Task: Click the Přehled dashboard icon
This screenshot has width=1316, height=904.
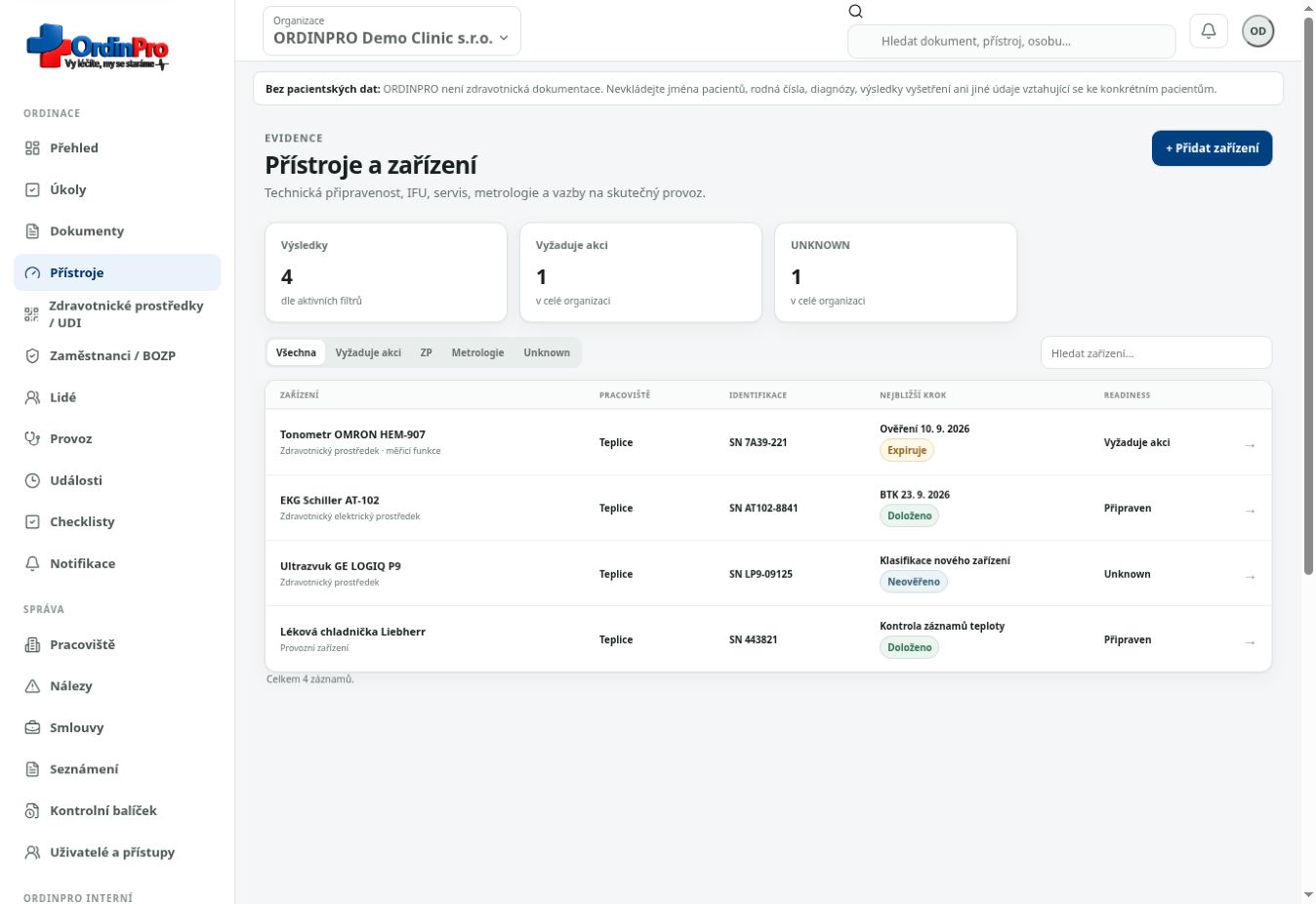Action: [32, 148]
